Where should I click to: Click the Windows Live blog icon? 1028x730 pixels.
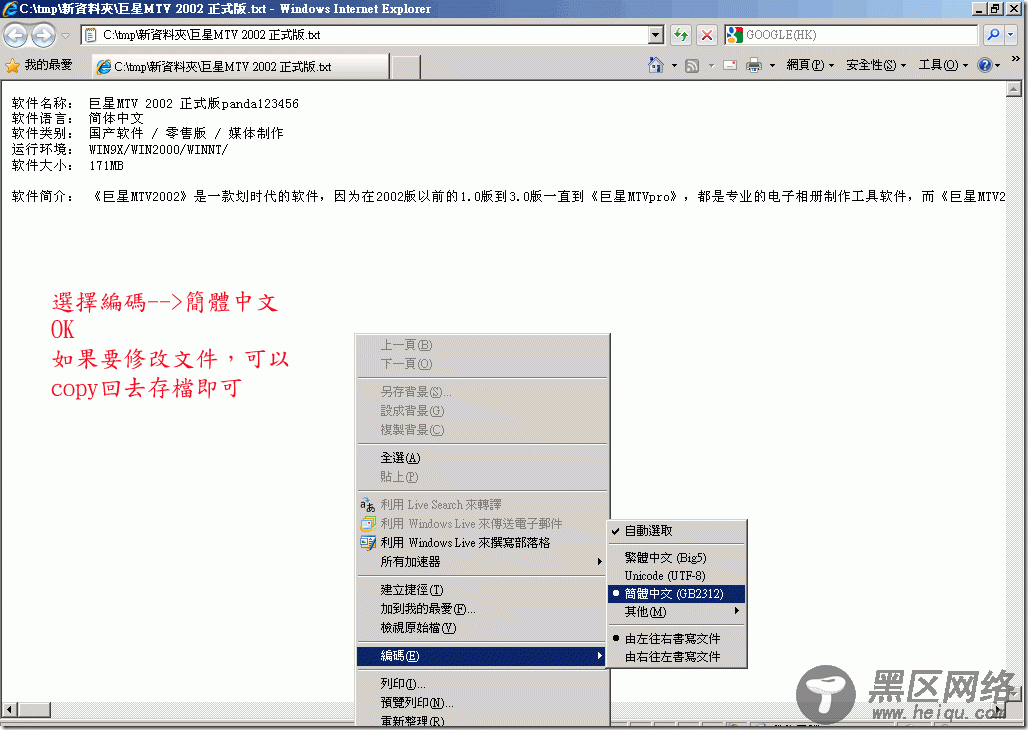pyautogui.click(x=368, y=542)
